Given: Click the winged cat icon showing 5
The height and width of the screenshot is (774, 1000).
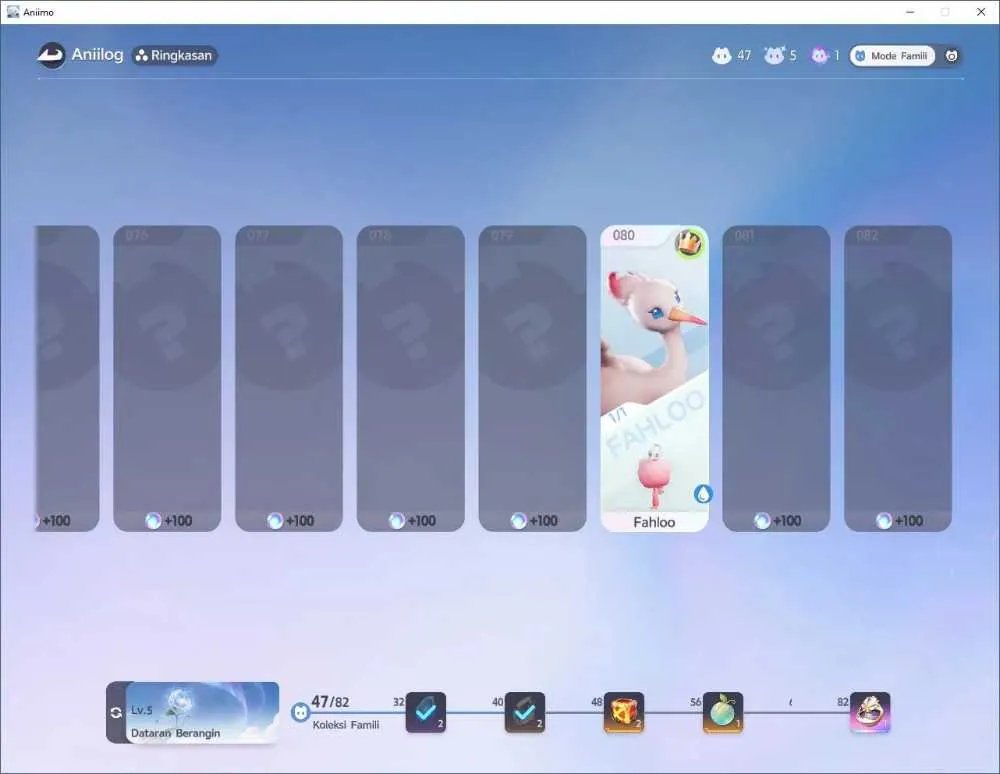Looking at the screenshot, I should pyautogui.click(x=774, y=55).
